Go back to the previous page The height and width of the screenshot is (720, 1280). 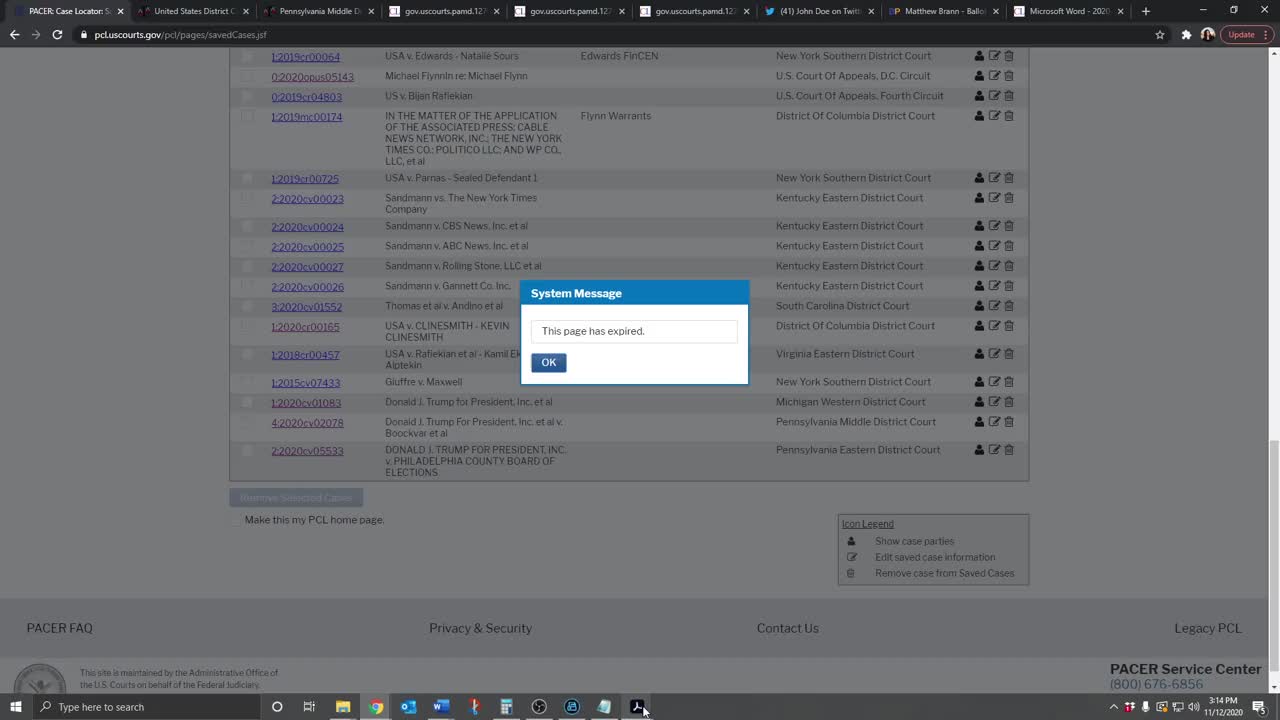14,34
